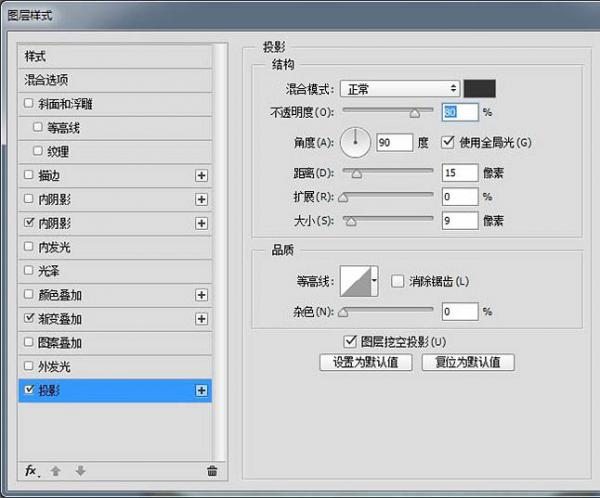Click the plus icon on highlighted 投影 row
Screen dimensions: 600x498
[201, 390]
